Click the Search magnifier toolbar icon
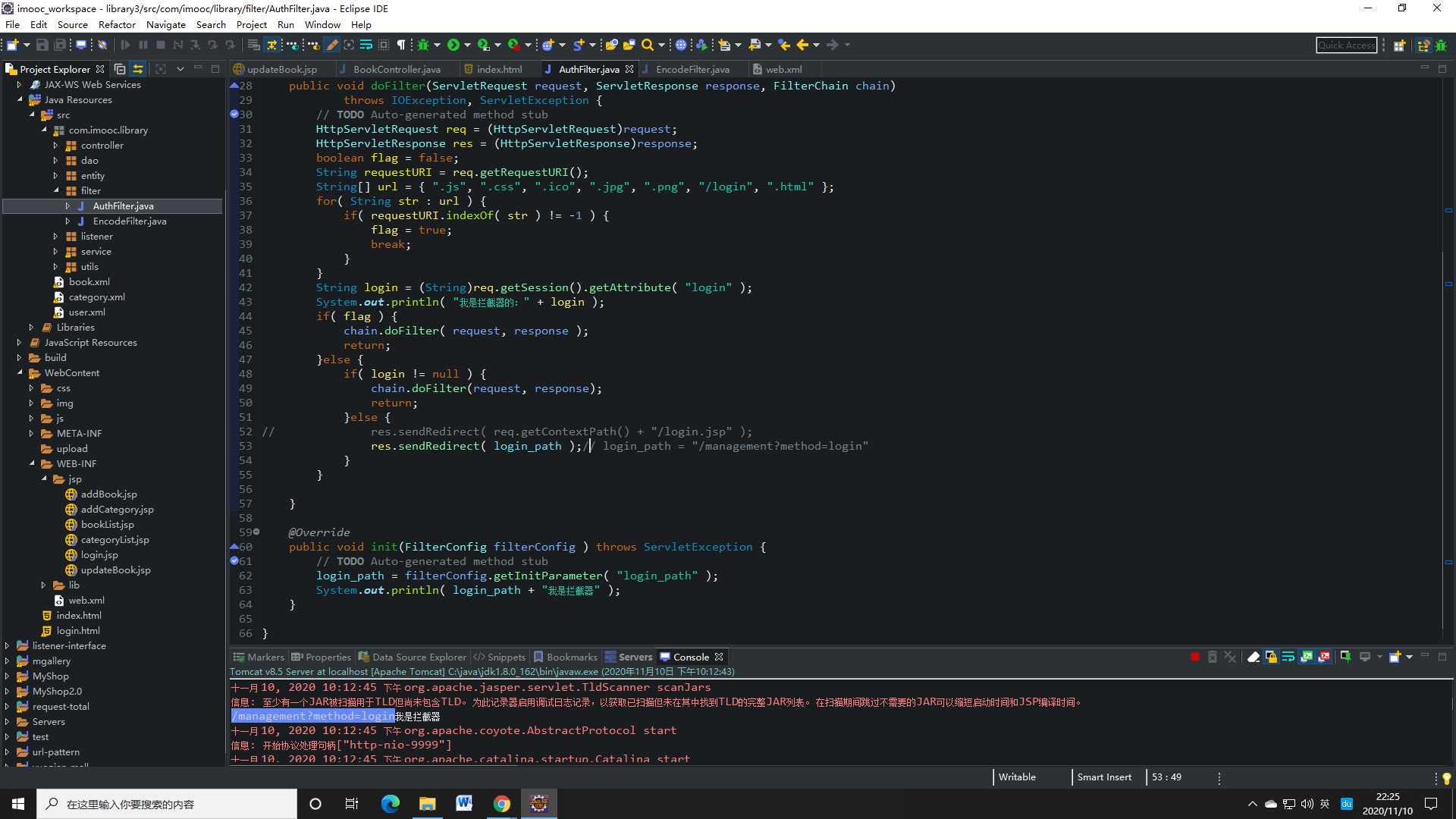This screenshot has height=819, width=1456. (x=647, y=45)
